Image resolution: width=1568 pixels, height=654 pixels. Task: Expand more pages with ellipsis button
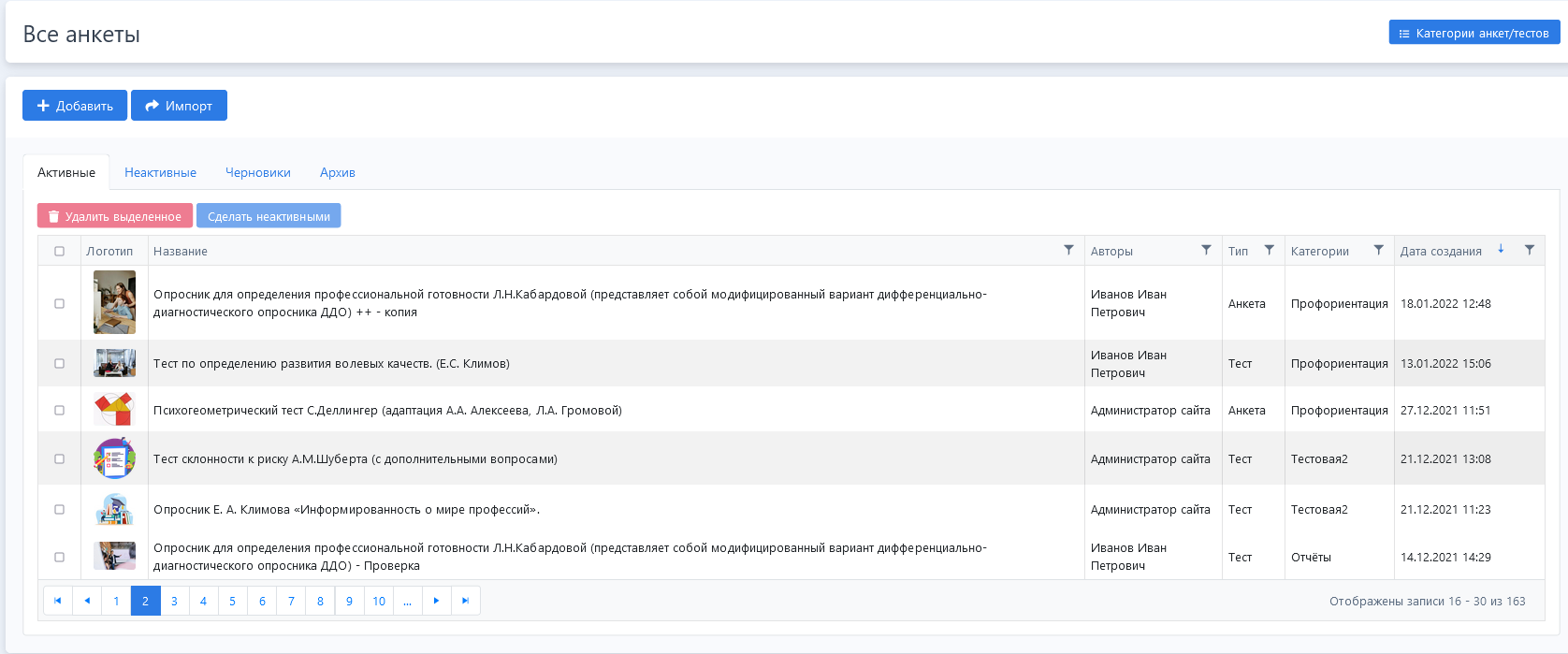click(408, 601)
